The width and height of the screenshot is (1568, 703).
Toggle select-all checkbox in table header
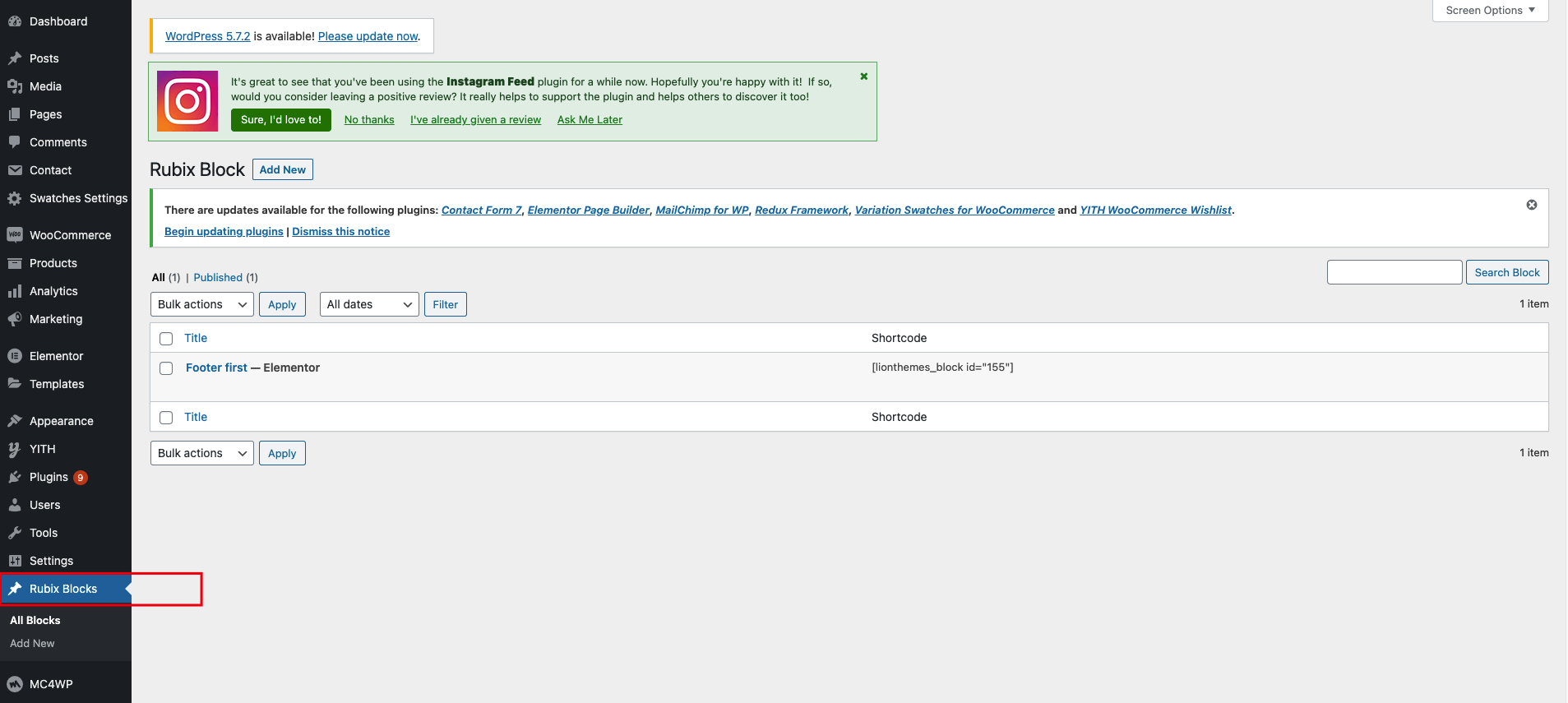(166, 339)
